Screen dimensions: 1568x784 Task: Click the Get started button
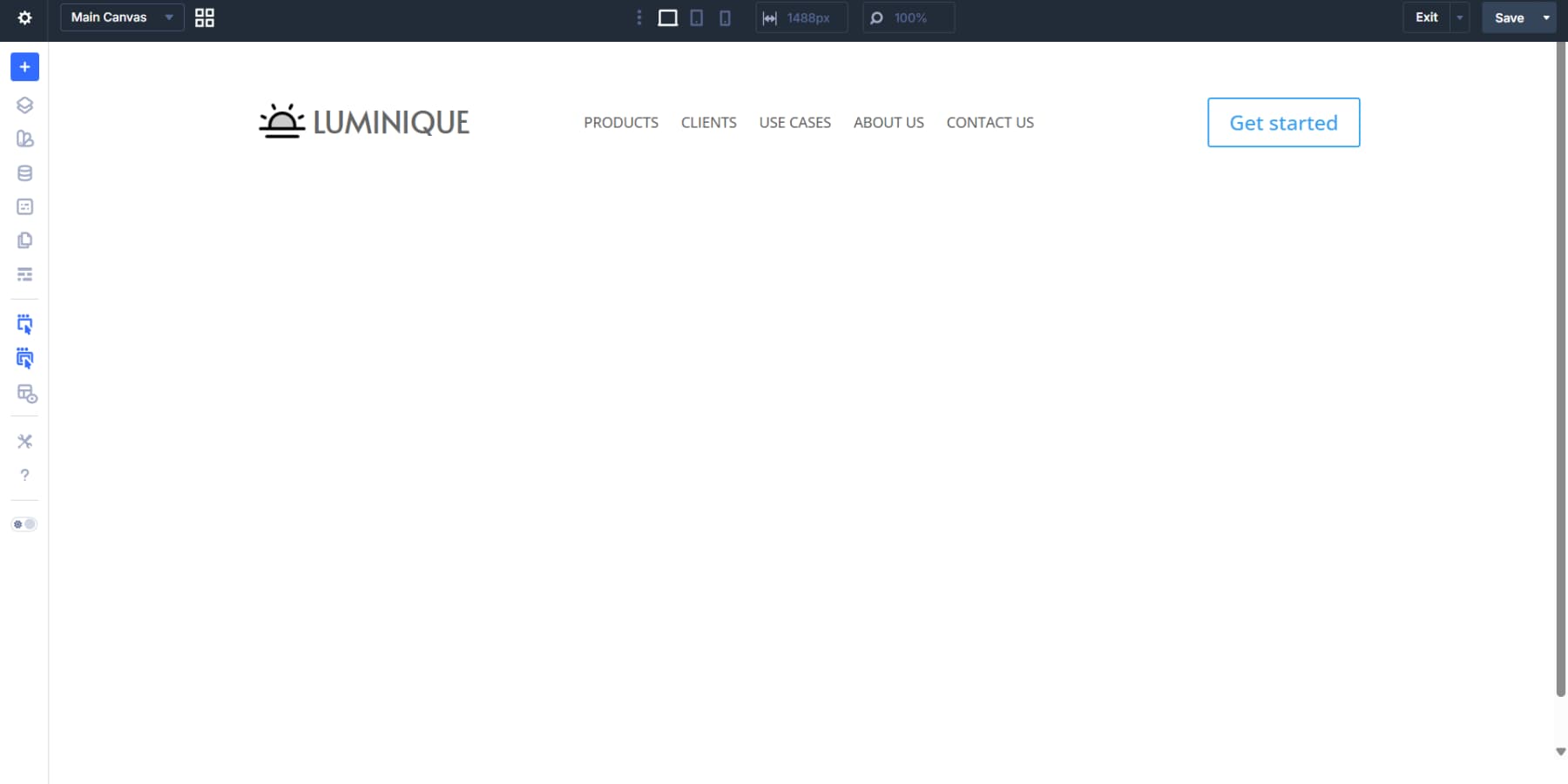(1282, 122)
